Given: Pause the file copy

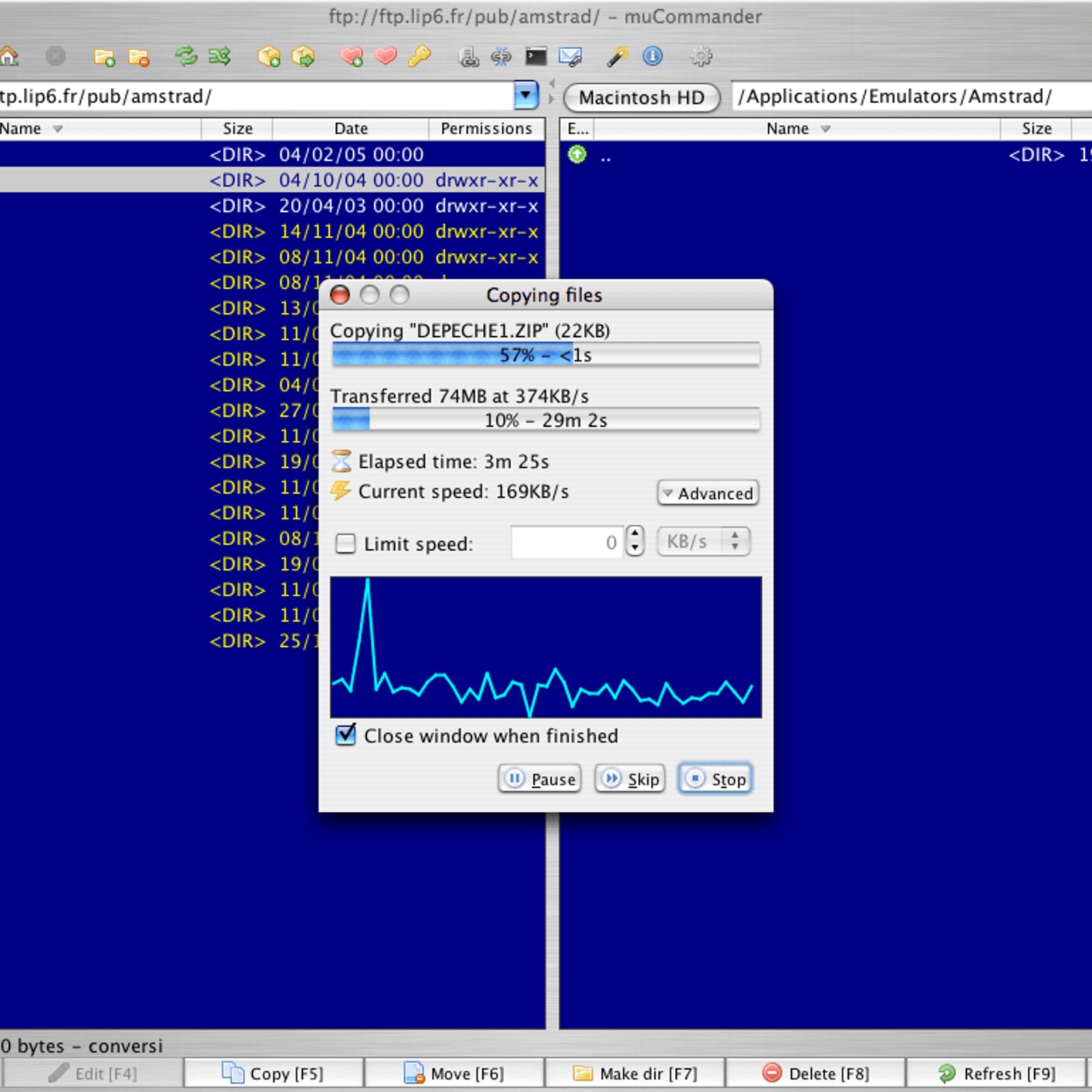Looking at the screenshot, I should (x=540, y=779).
